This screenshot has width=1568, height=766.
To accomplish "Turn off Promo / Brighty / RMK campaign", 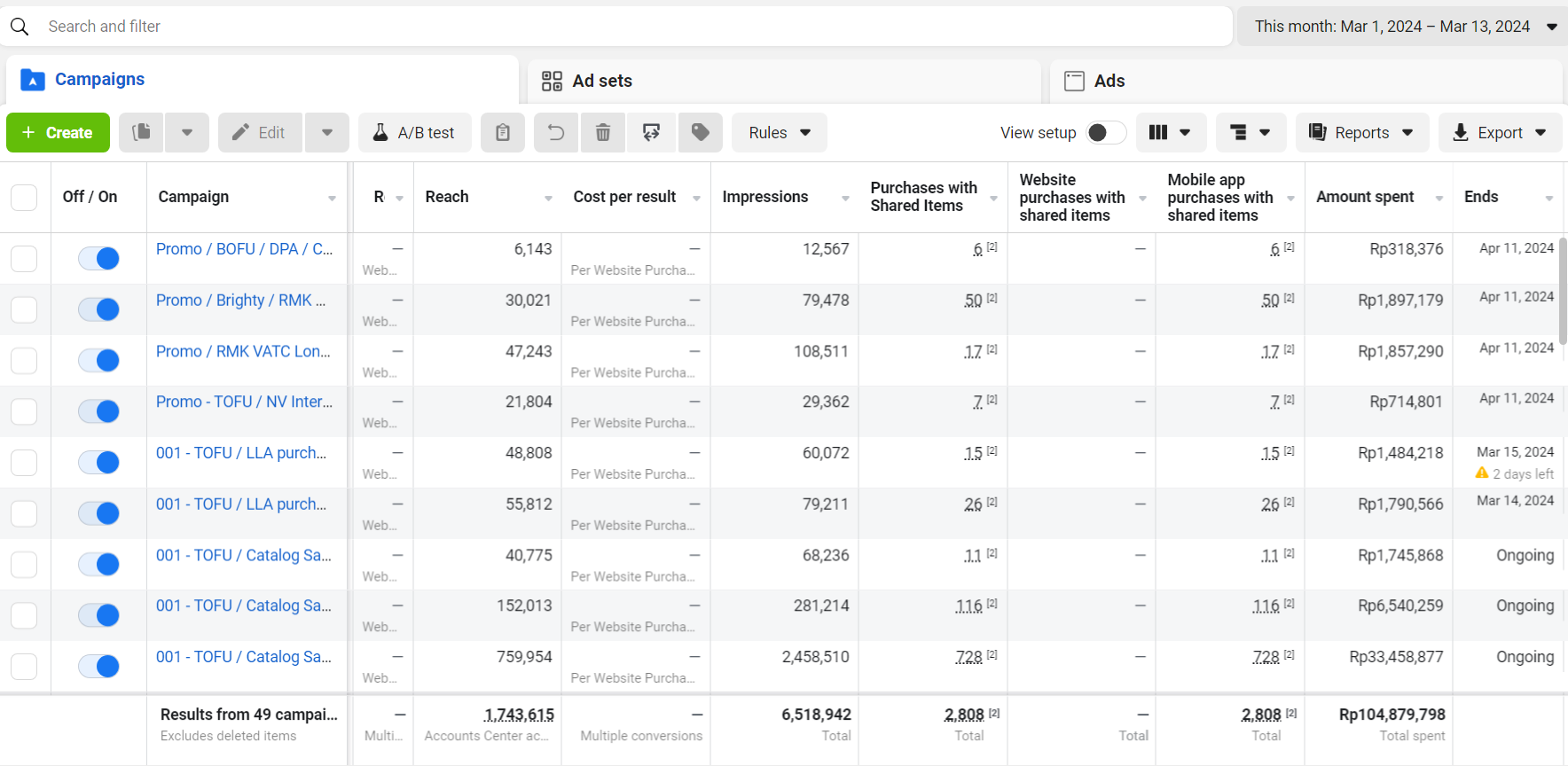I will (98, 309).
